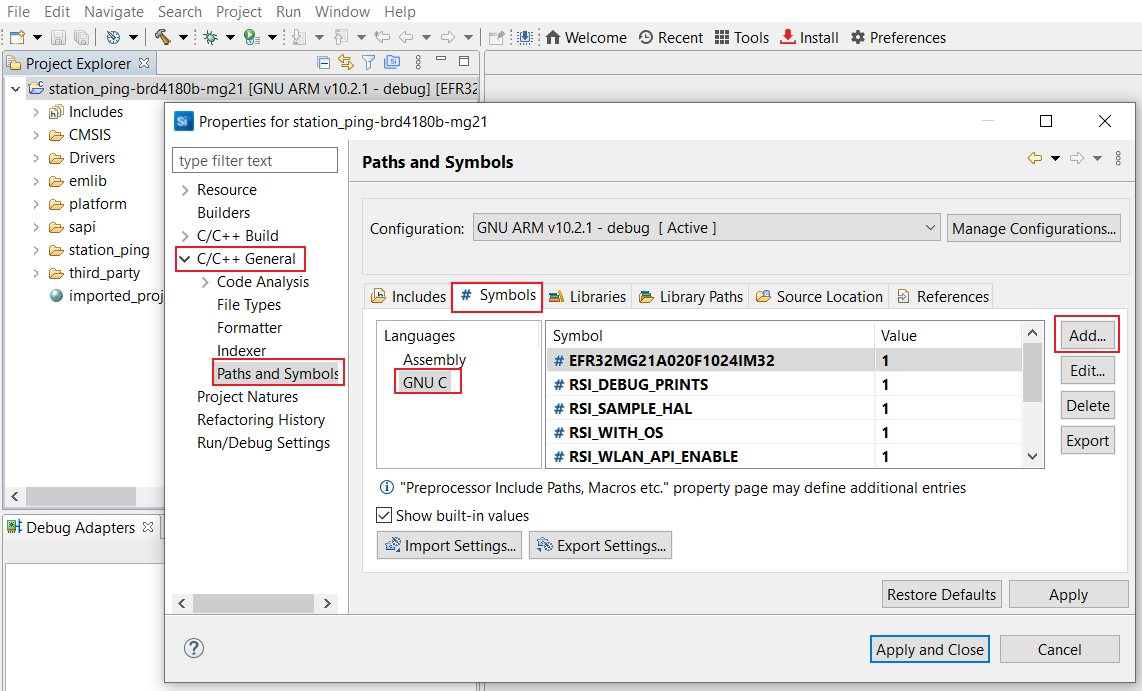Click the Recent icon in the toolbar

click(670, 37)
